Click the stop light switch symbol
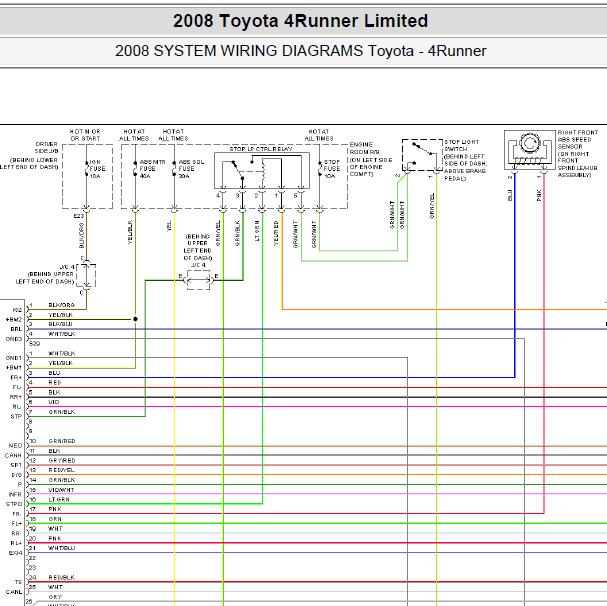This screenshot has height=606, width=607. tap(422, 155)
